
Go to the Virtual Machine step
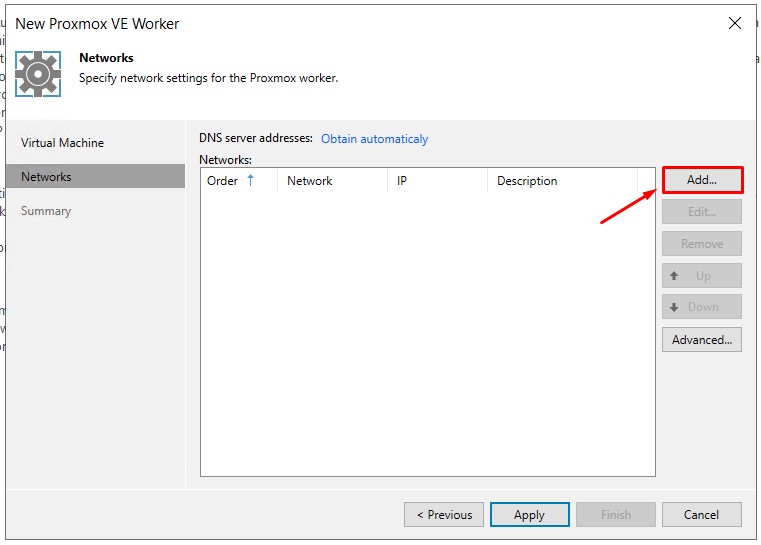click(x=62, y=143)
